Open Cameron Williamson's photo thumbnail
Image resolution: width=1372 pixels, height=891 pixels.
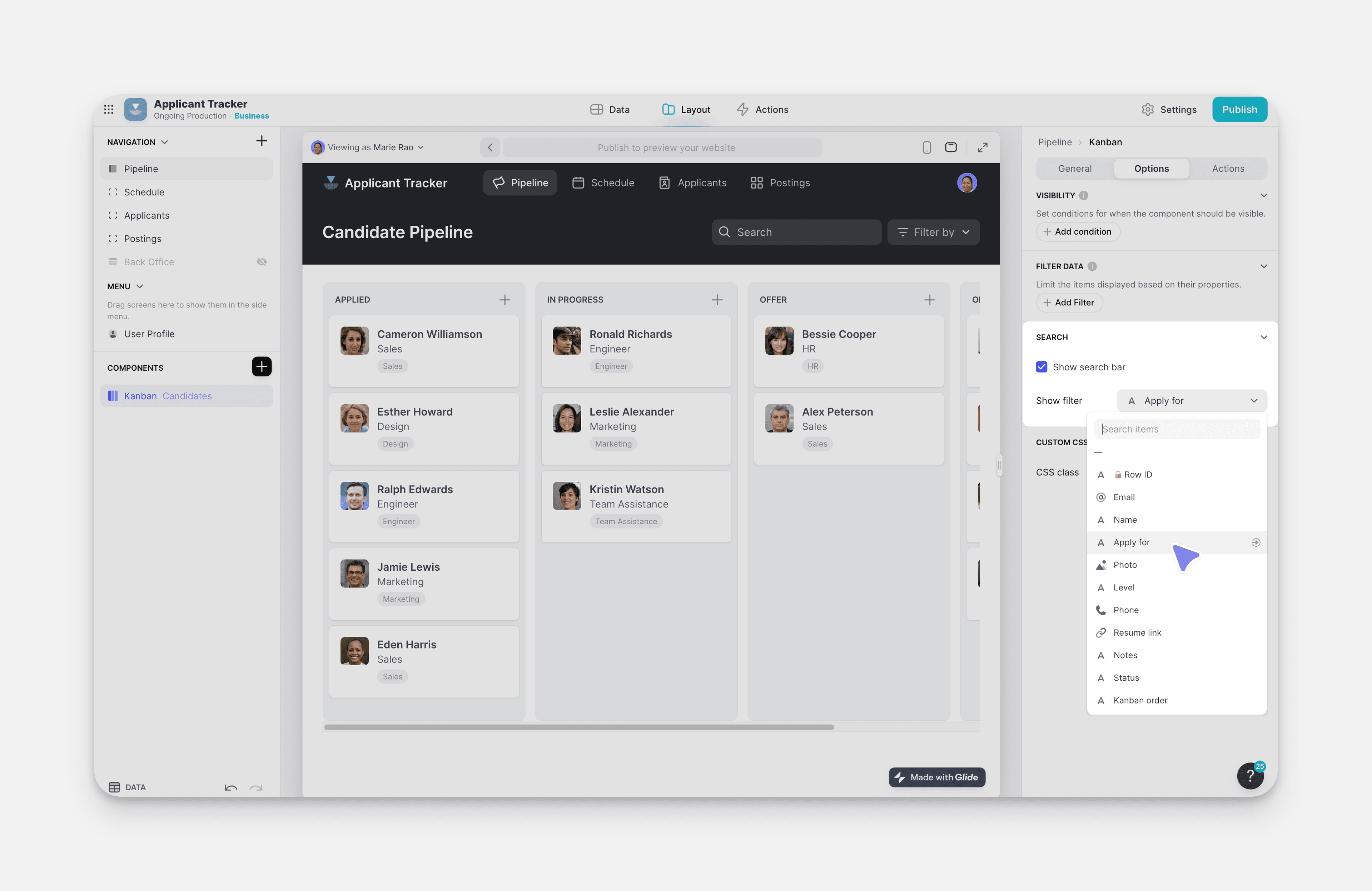click(x=354, y=341)
